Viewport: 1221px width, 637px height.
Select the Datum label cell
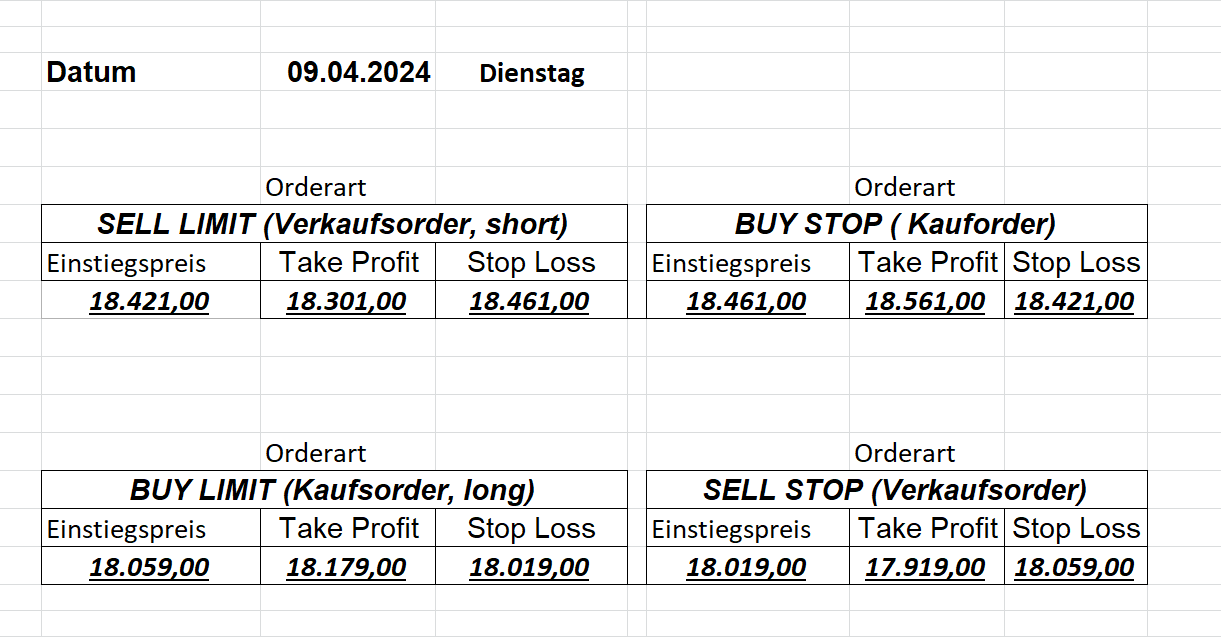point(91,73)
